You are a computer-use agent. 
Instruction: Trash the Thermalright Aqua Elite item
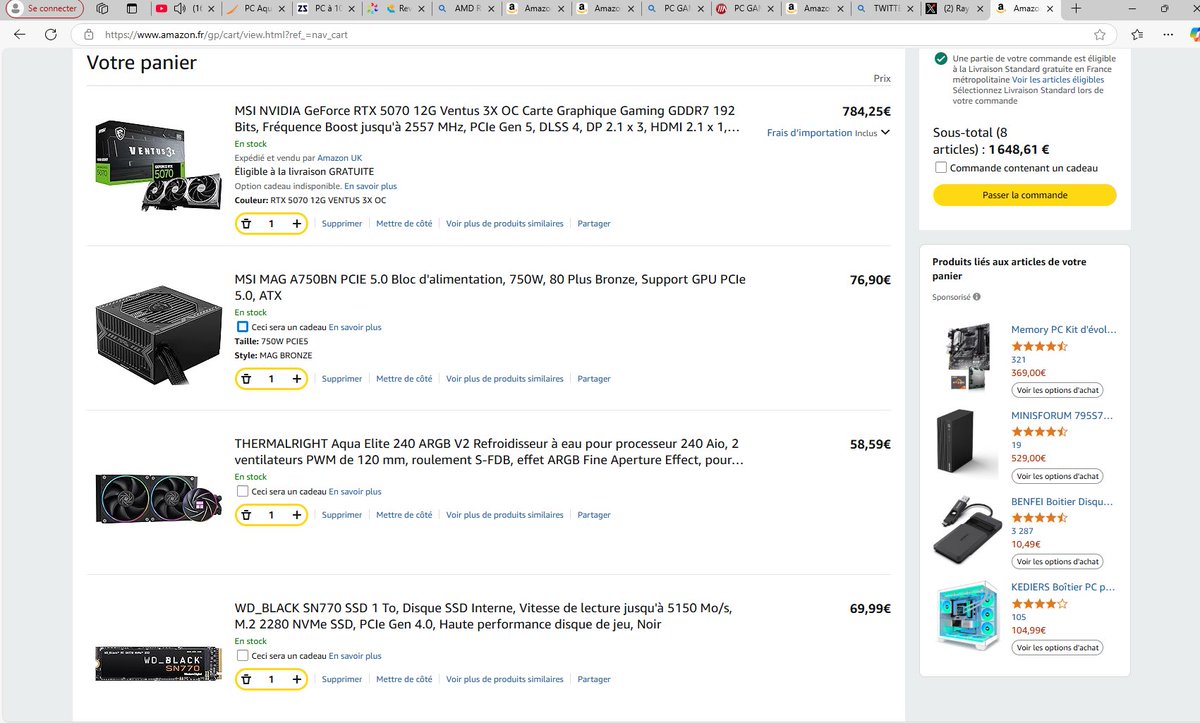point(247,515)
